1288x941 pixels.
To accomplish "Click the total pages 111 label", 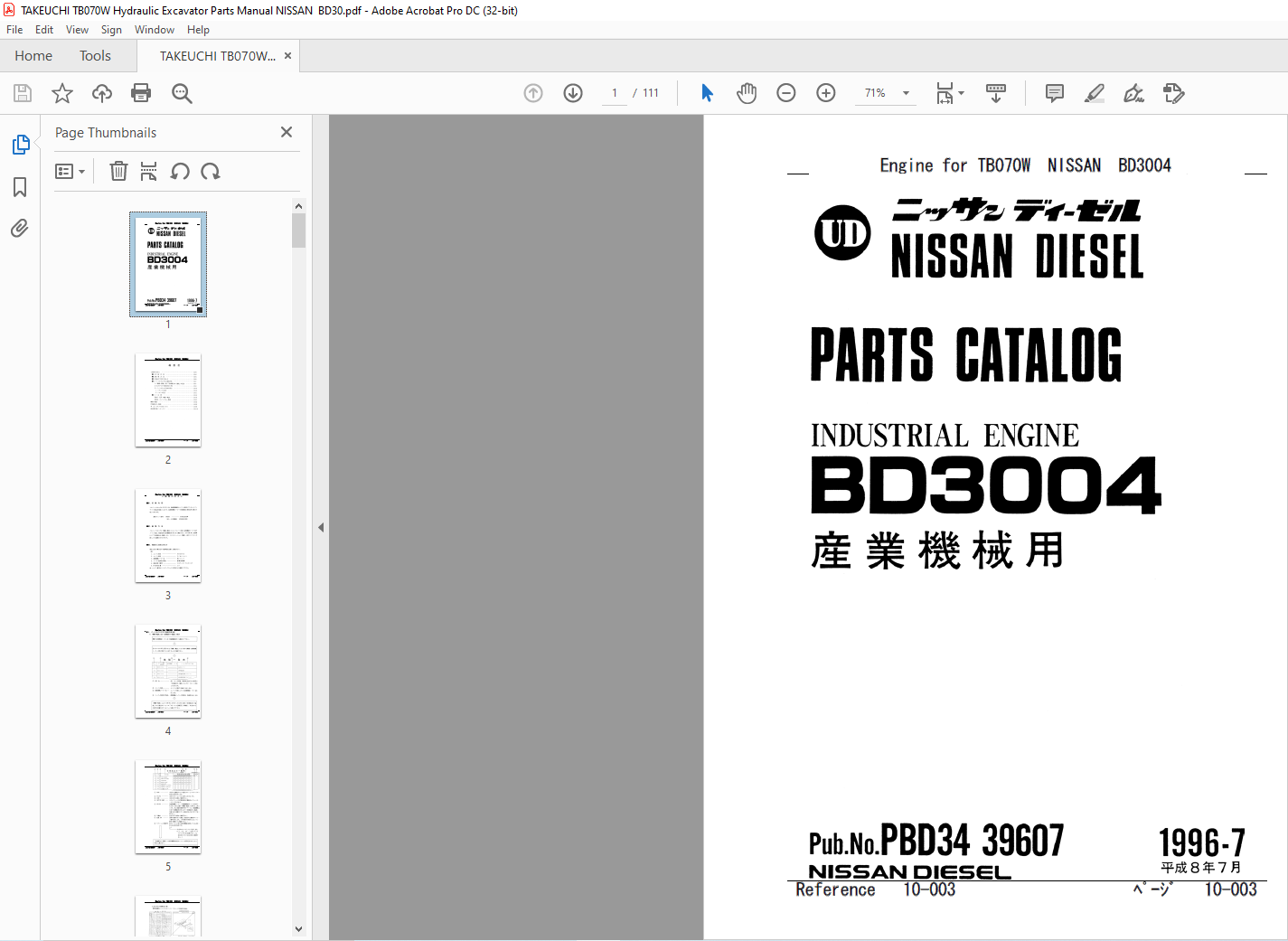I will 651,93.
